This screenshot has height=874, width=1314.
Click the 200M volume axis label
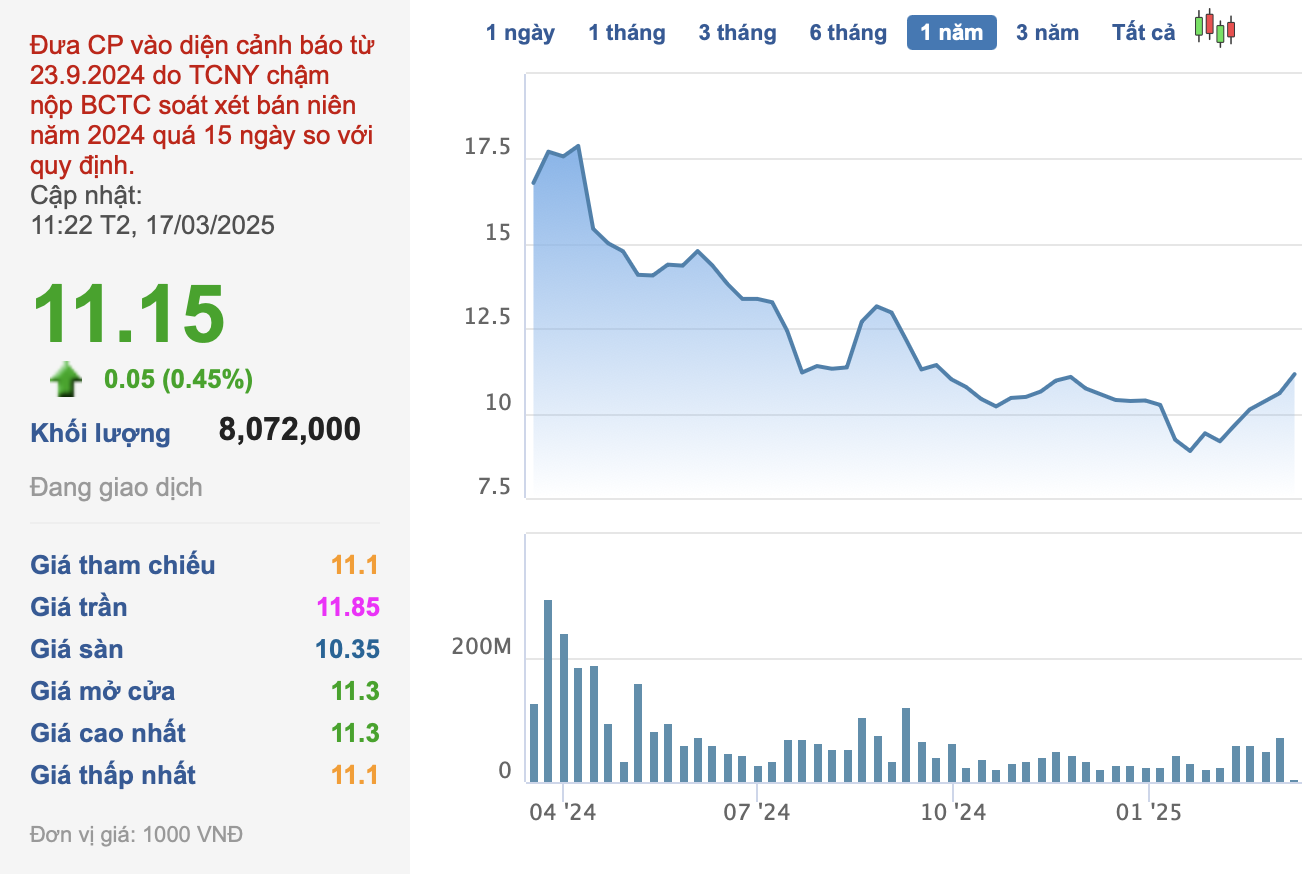pyautogui.click(x=481, y=647)
